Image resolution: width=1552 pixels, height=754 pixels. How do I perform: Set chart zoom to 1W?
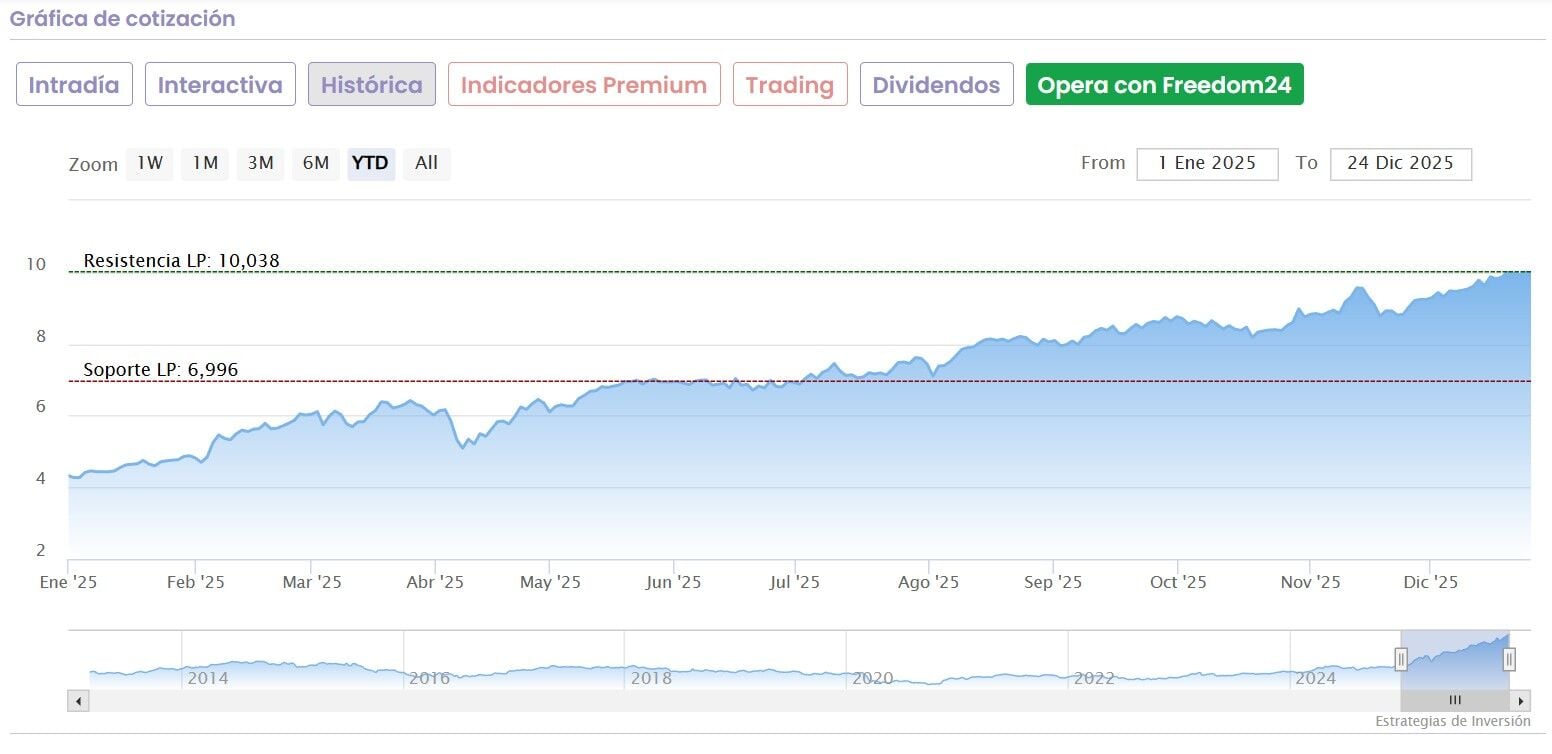(150, 163)
